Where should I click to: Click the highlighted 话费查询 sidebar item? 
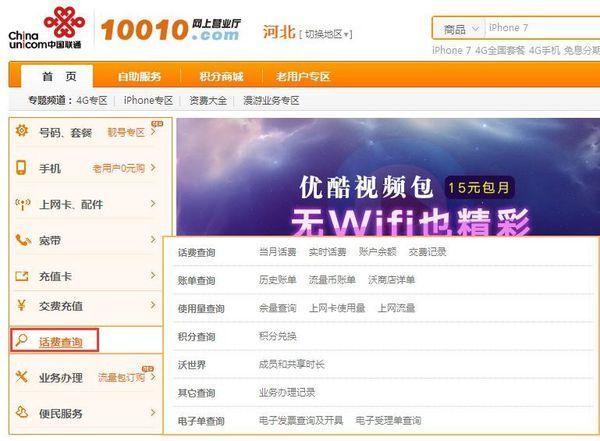pyautogui.click(x=54, y=340)
